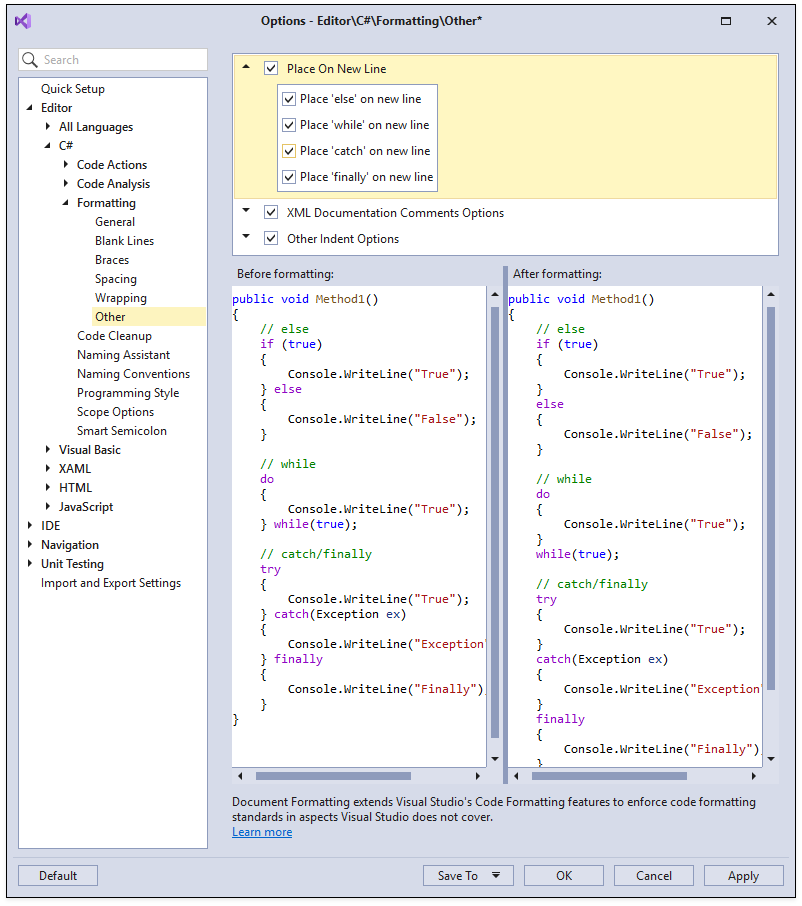Open the Learn more link
Image resolution: width=802 pixels, height=906 pixels.
(x=262, y=832)
